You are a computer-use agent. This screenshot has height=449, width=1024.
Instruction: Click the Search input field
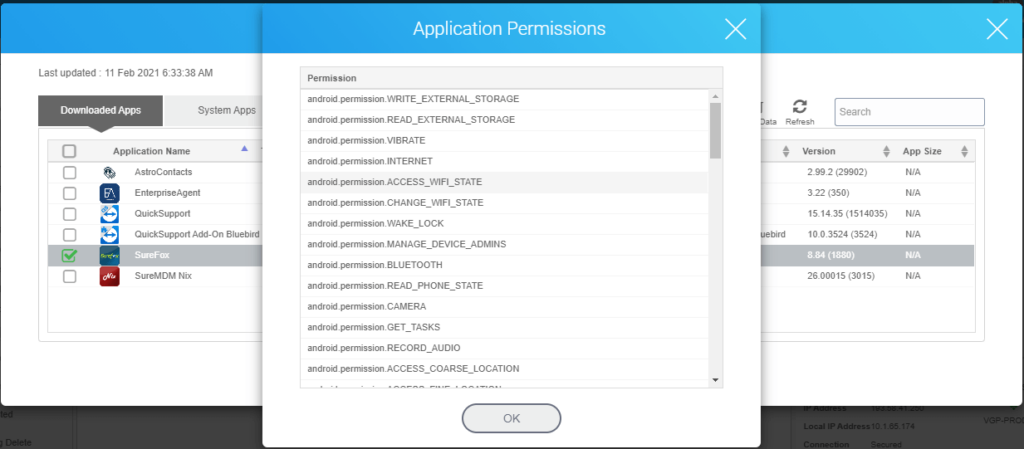pos(909,112)
